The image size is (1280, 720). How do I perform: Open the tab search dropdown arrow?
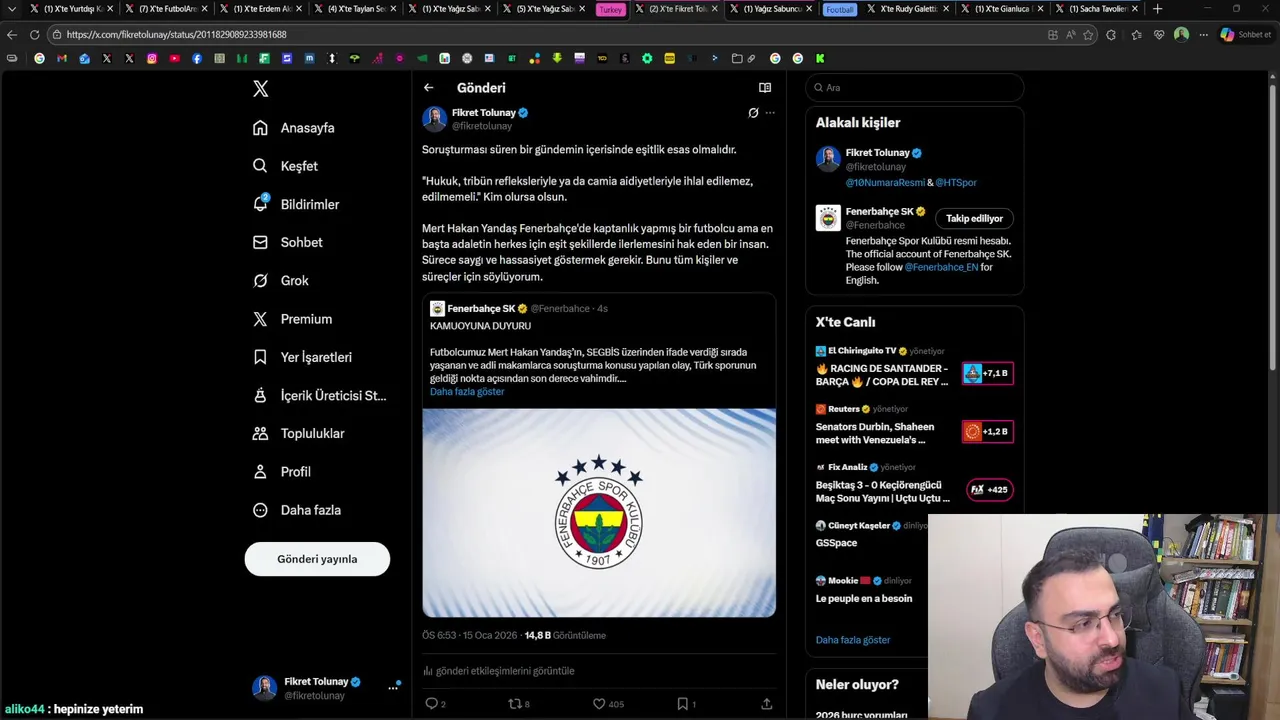[x=11, y=9]
